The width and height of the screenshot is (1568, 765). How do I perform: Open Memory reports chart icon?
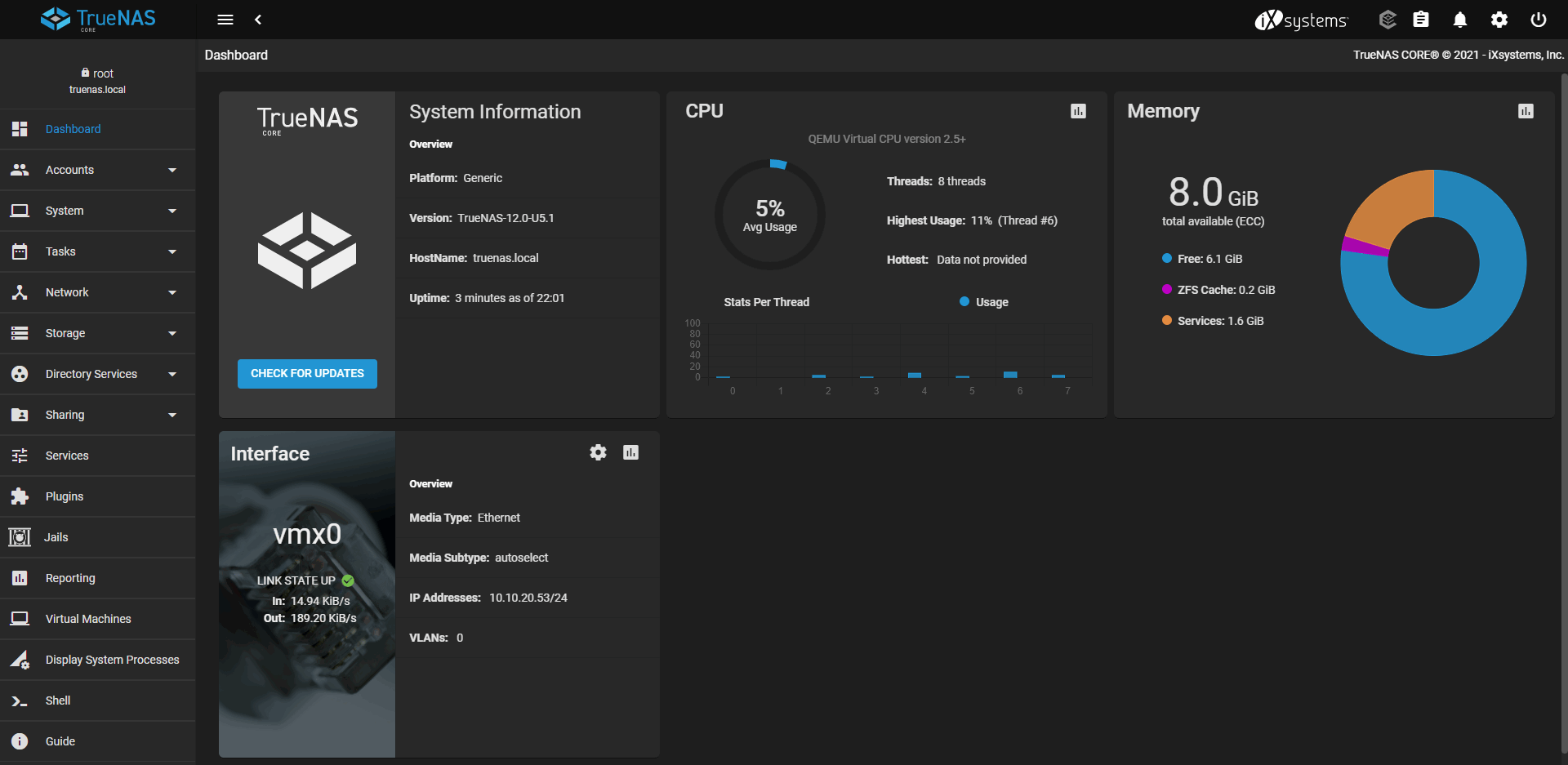(x=1526, y=111)
